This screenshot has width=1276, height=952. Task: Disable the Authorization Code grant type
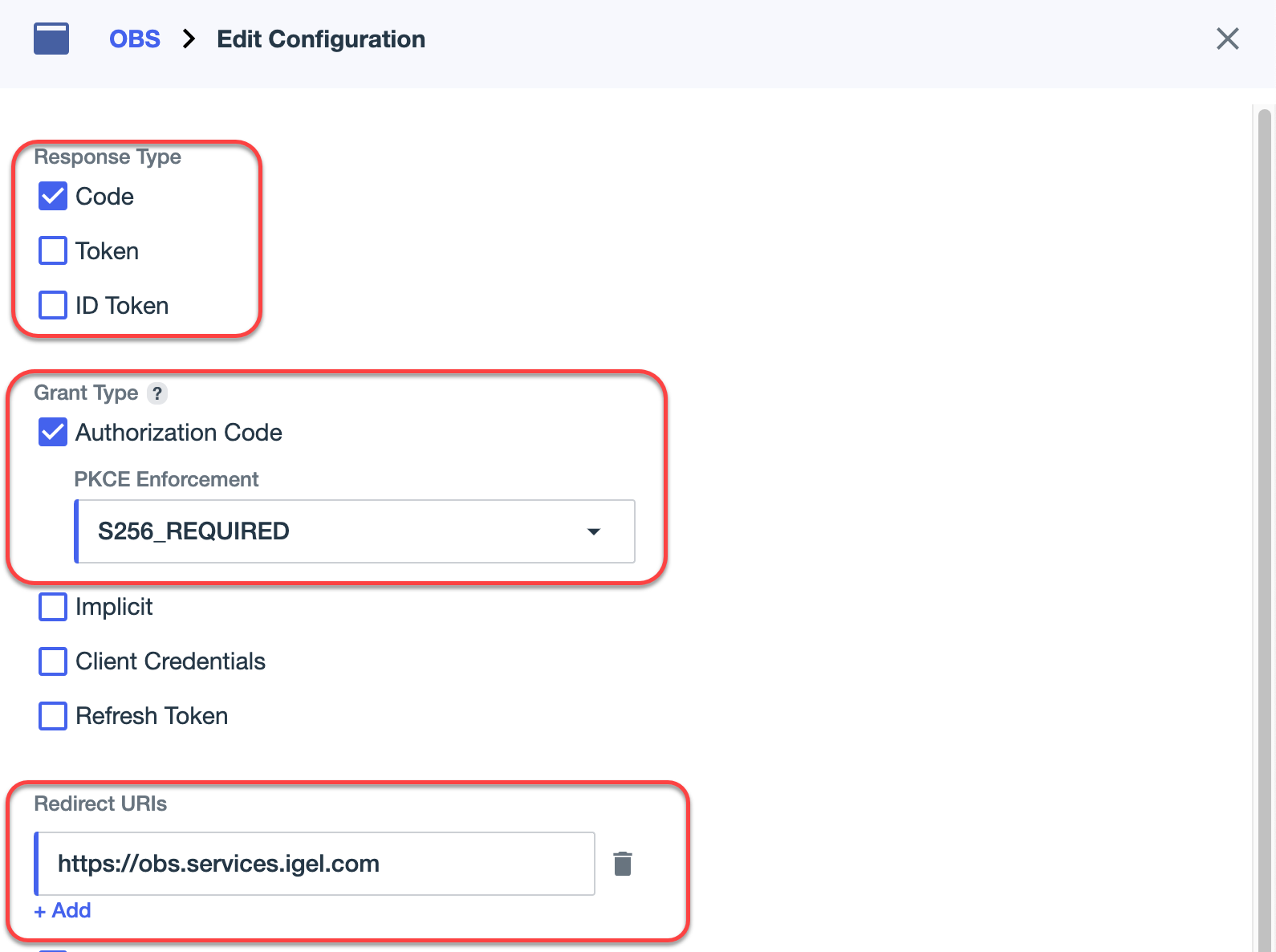click(x=53, y=432)
